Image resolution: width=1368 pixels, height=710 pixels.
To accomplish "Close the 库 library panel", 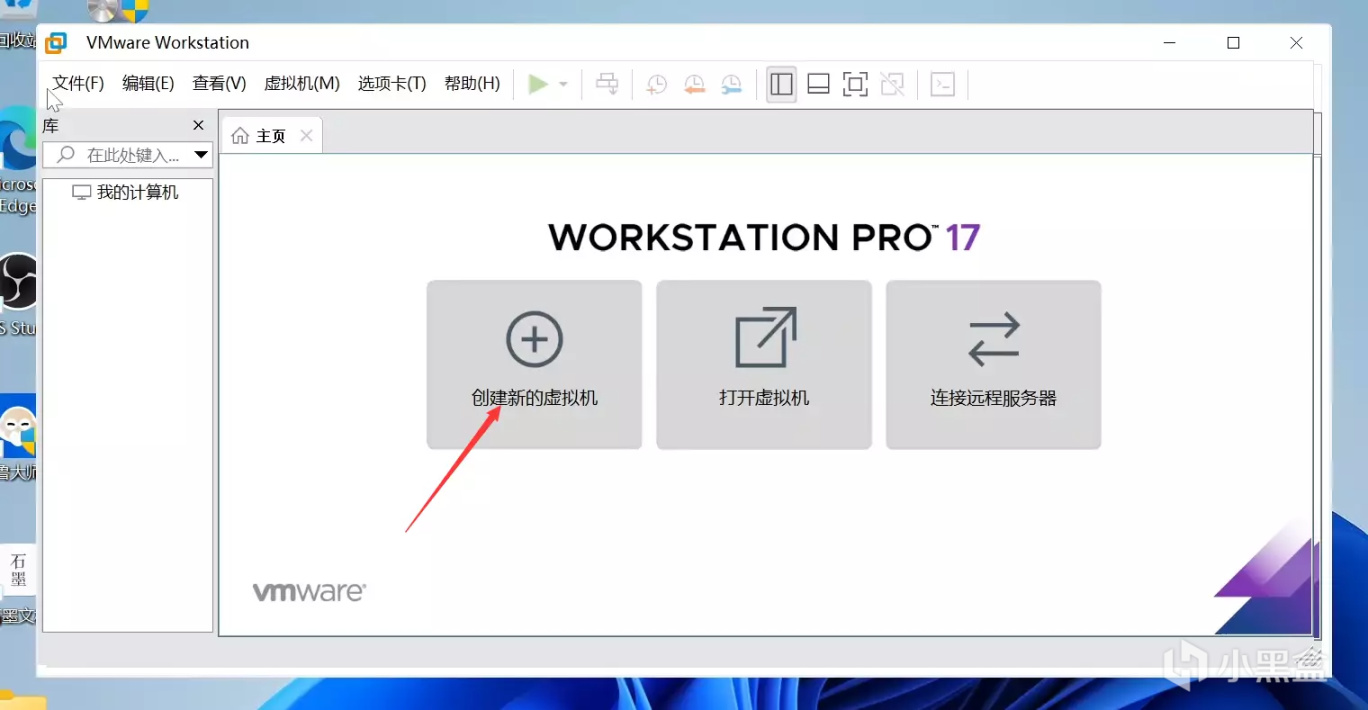I will 198,126.
